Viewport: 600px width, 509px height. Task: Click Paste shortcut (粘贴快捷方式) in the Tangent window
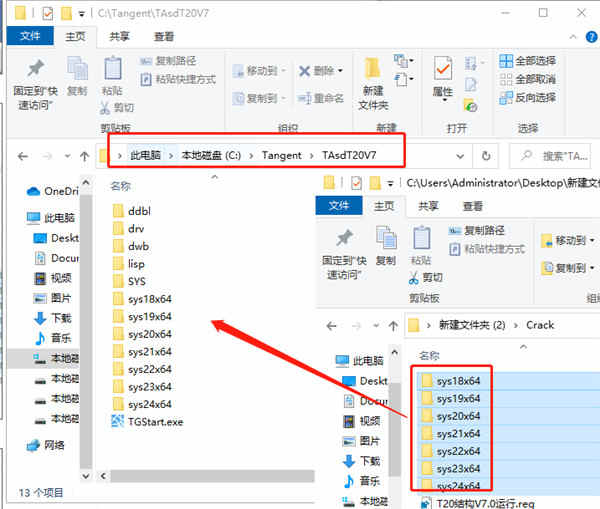tap(178, 79)
